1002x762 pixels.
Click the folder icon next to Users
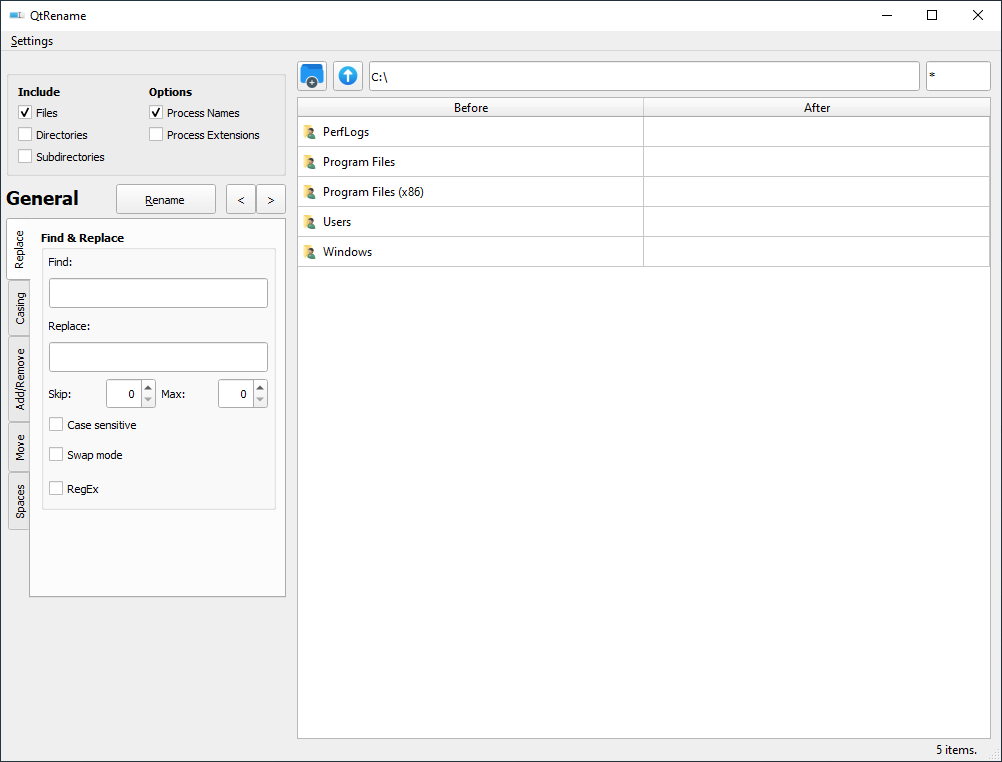[x=309, y=221]
